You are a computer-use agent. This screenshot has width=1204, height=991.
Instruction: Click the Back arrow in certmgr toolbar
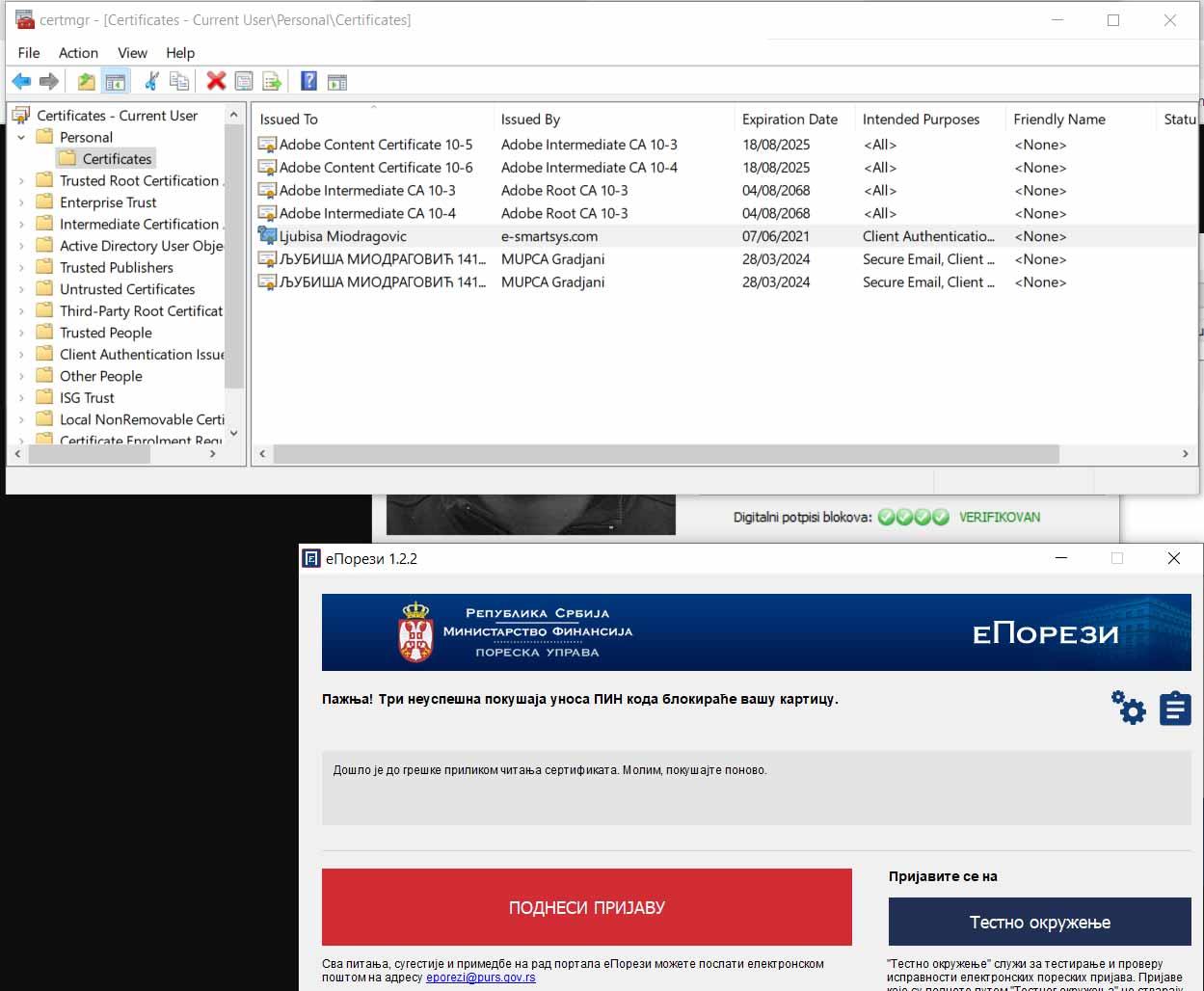pos(21,82)
